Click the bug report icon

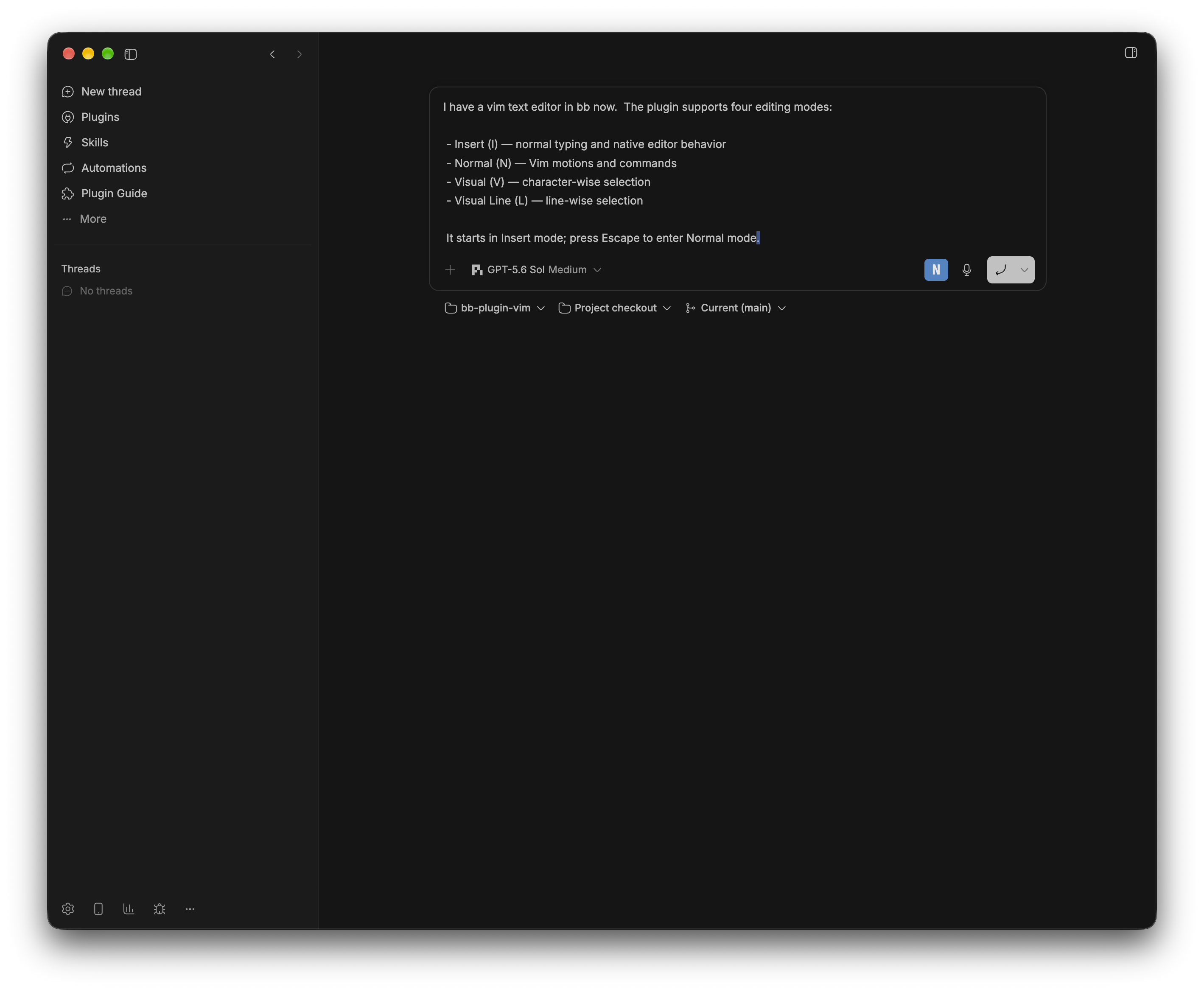click(160, 908)
